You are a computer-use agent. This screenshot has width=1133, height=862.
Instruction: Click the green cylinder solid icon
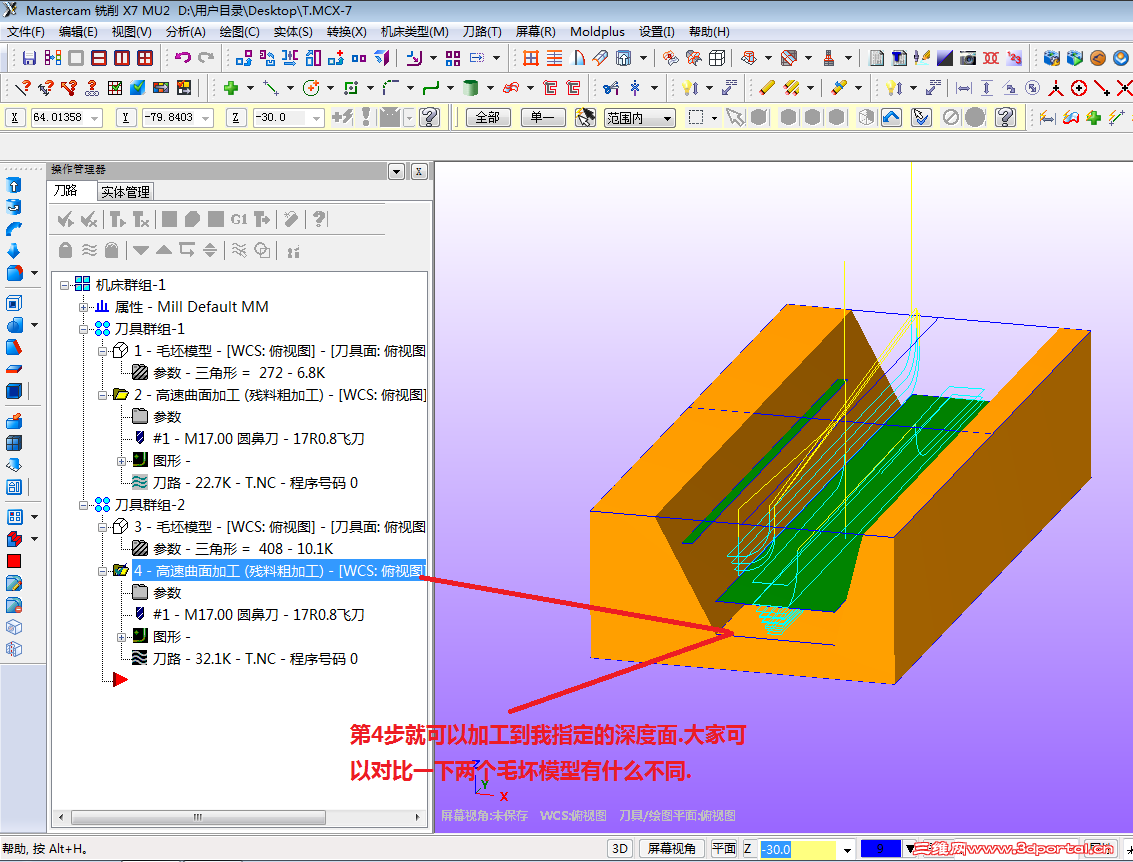click(x=470, y=88)
